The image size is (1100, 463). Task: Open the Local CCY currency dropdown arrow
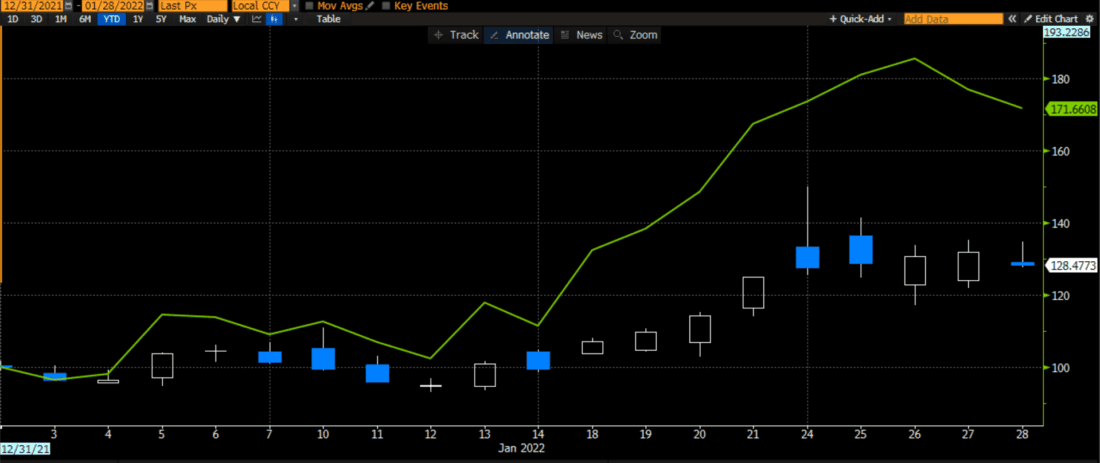tap(294, 6)
